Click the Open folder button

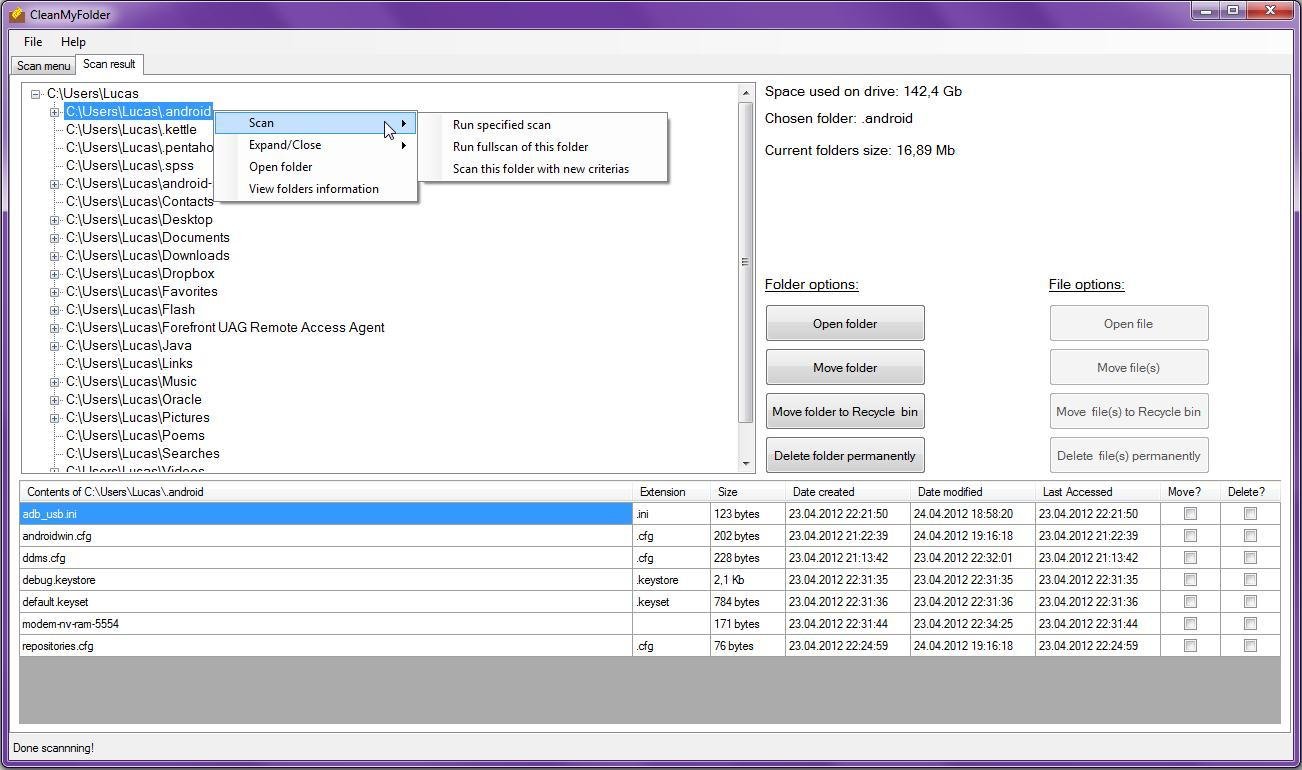coord(845,323)
